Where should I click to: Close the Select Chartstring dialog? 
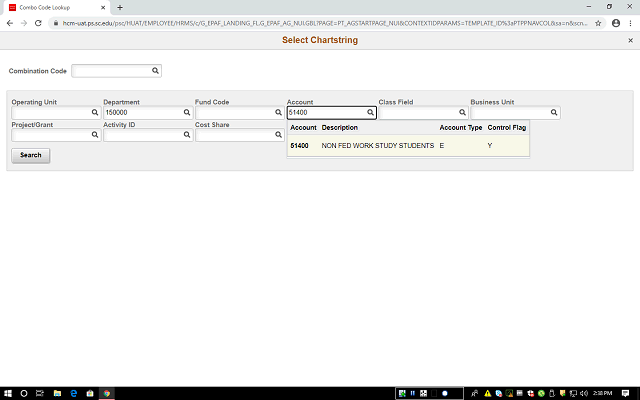630,40
